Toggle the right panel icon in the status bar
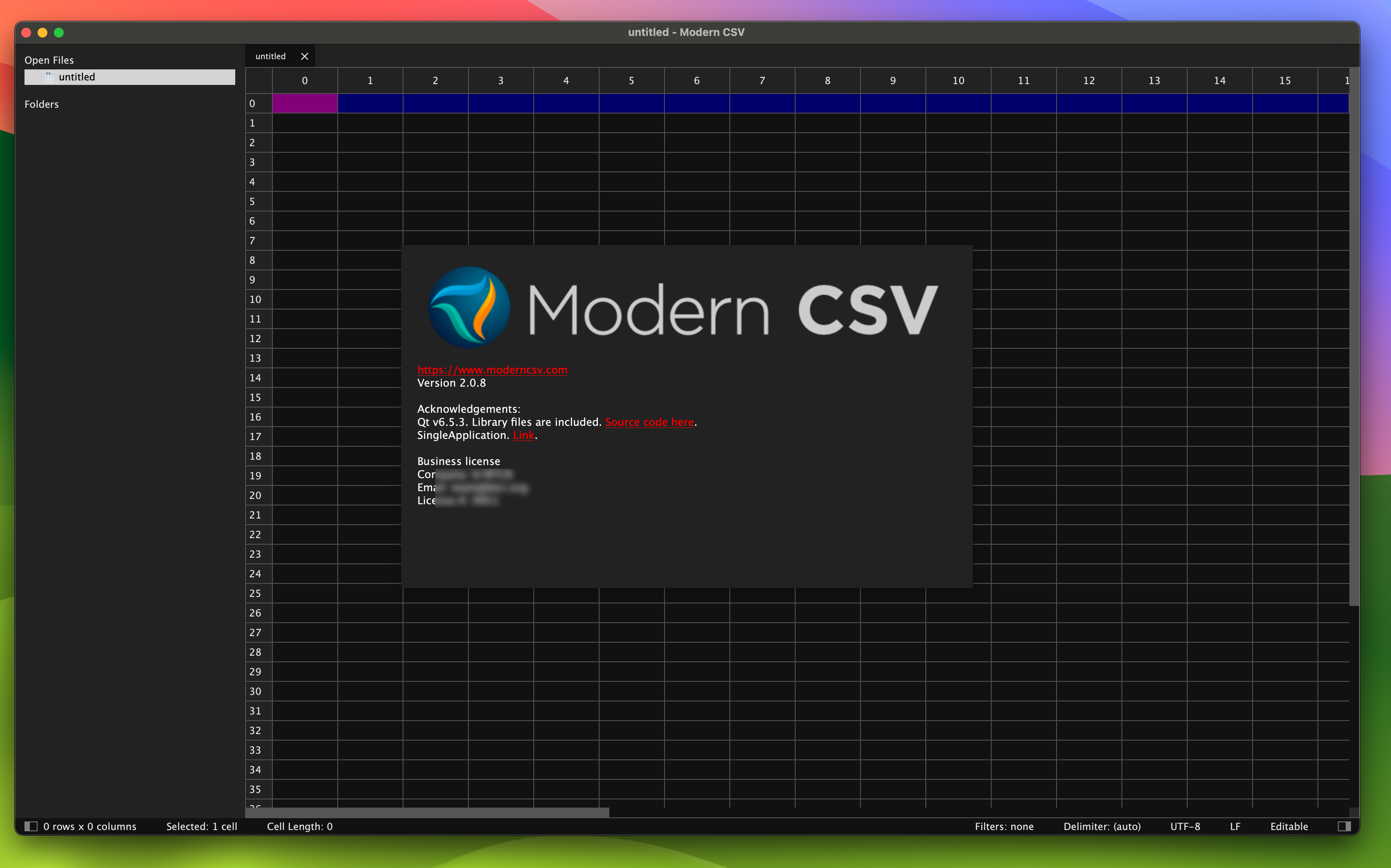This screenshot has width=1391, height=868. 1344,826
